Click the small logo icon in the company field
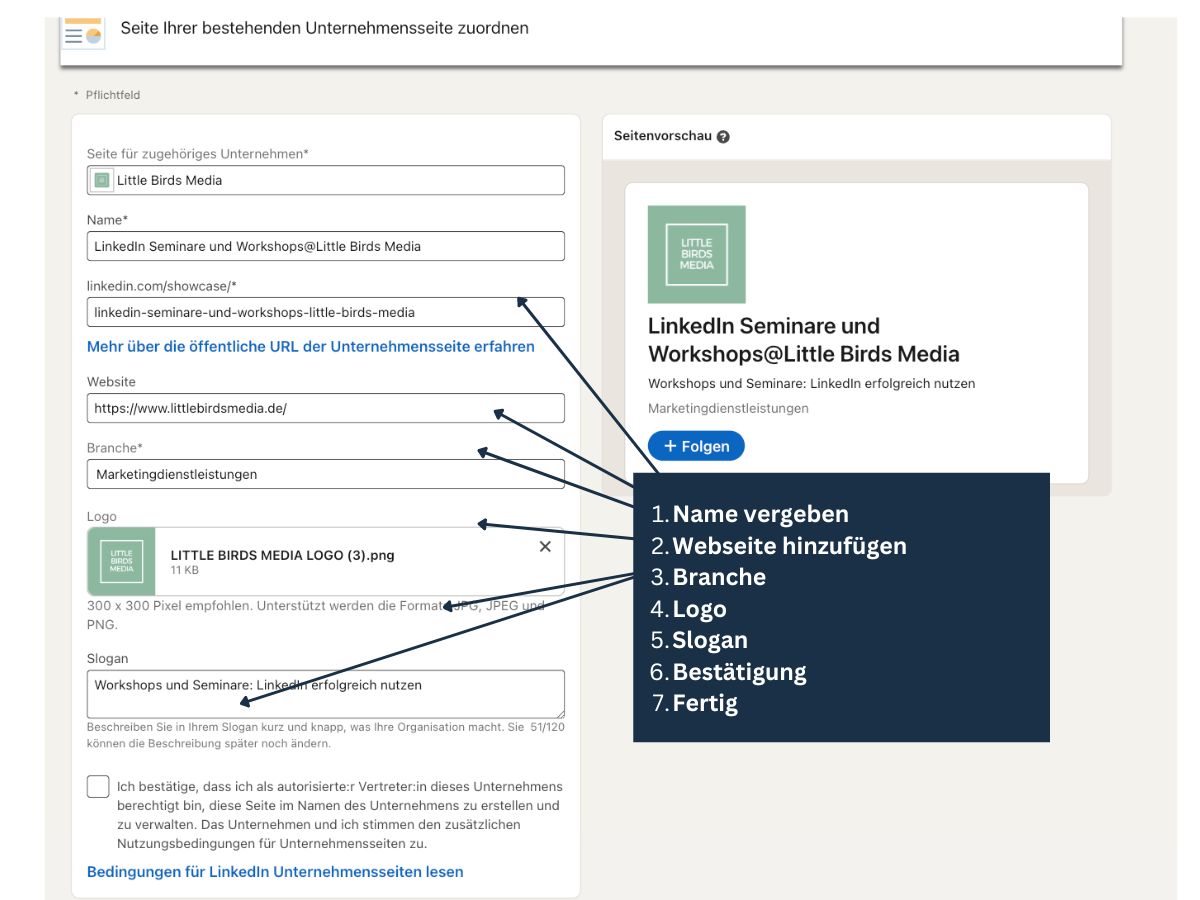 click(101, 180)
